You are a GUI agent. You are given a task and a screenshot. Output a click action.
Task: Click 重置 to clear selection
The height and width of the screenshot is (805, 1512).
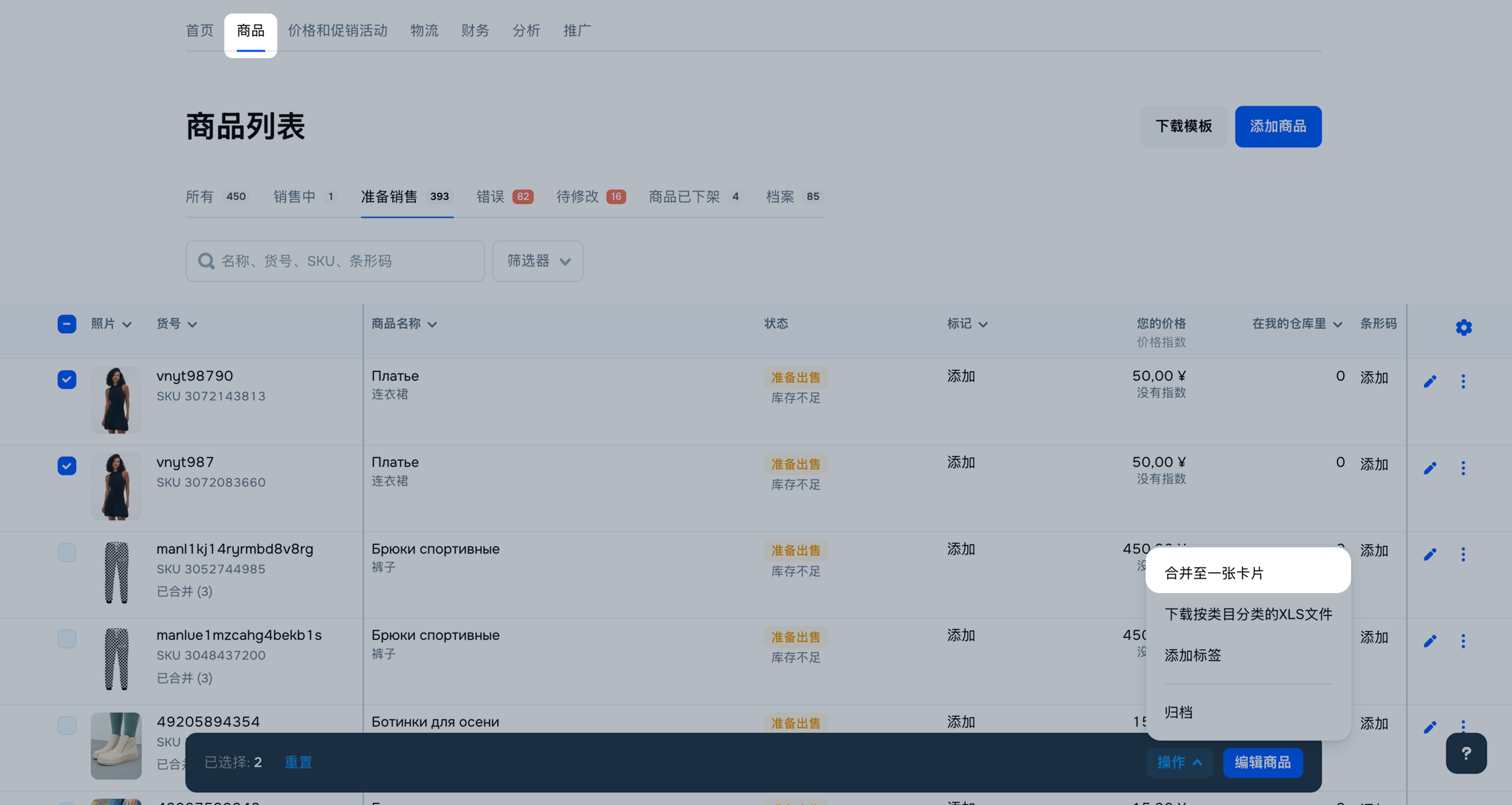click(x=298, y=762)
